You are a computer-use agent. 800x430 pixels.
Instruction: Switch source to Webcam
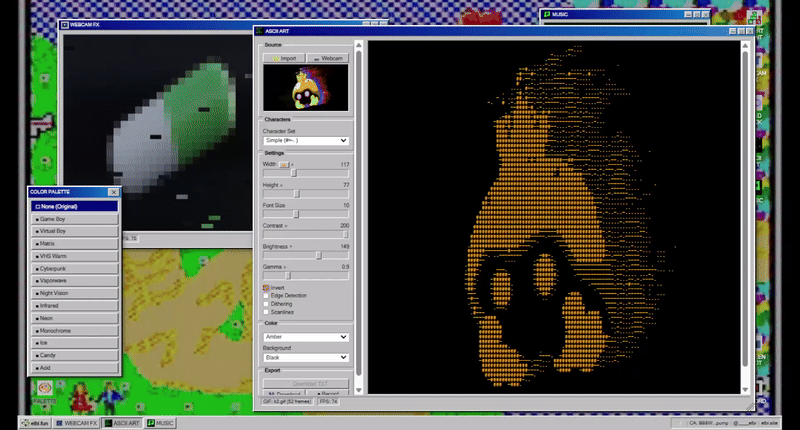pos(327,59)
